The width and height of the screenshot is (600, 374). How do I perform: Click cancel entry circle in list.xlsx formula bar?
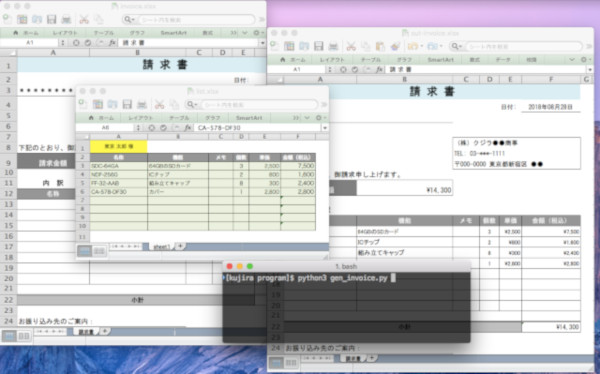pos(152,127)
